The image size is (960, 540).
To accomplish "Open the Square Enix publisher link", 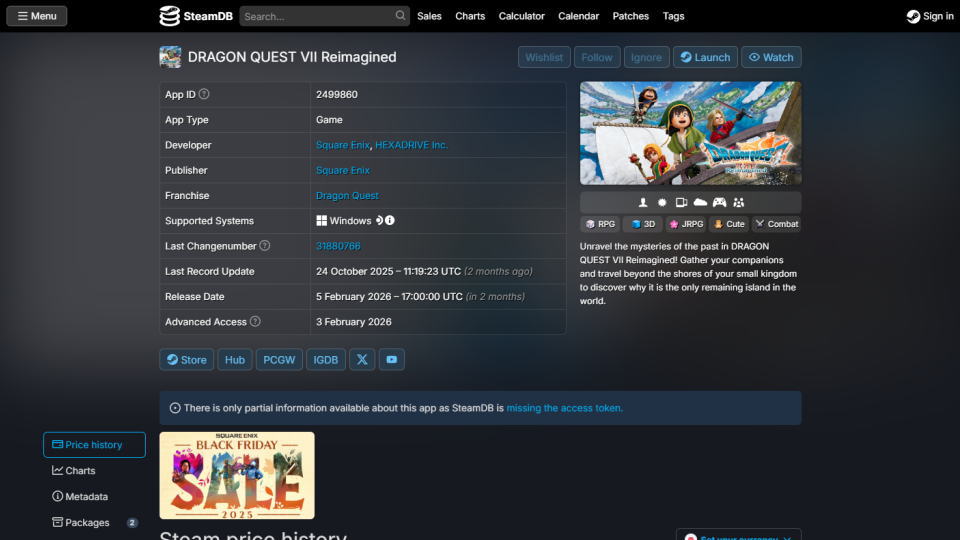I will point(343,171).
